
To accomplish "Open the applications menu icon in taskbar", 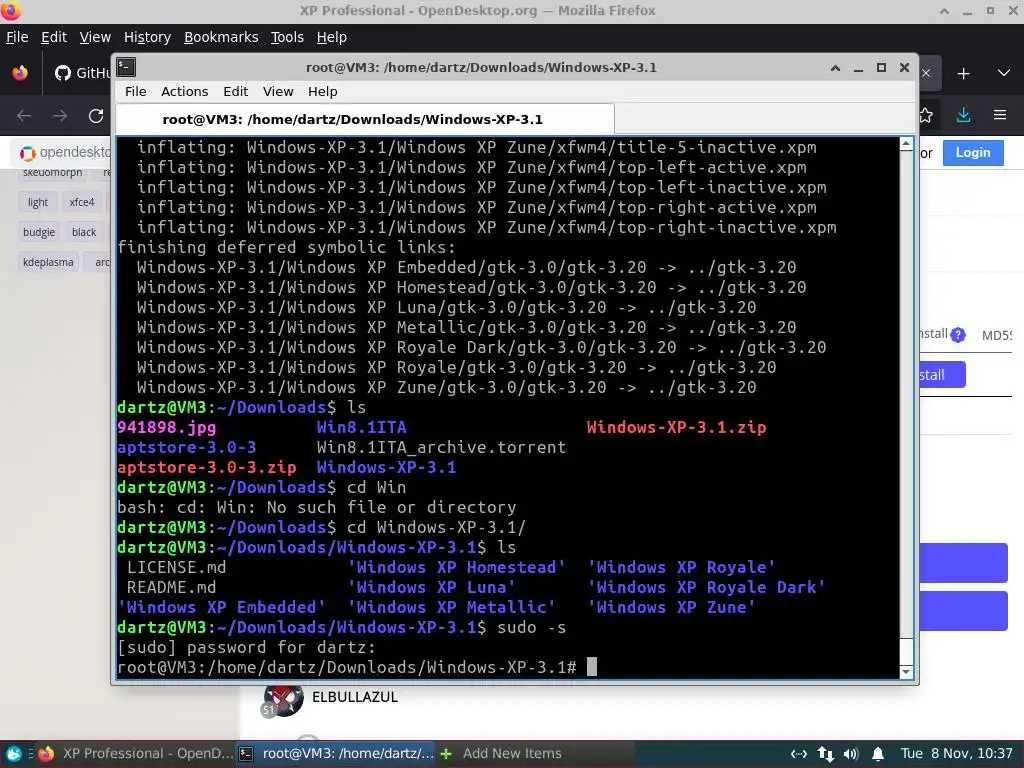I will (x=14, y=754).
